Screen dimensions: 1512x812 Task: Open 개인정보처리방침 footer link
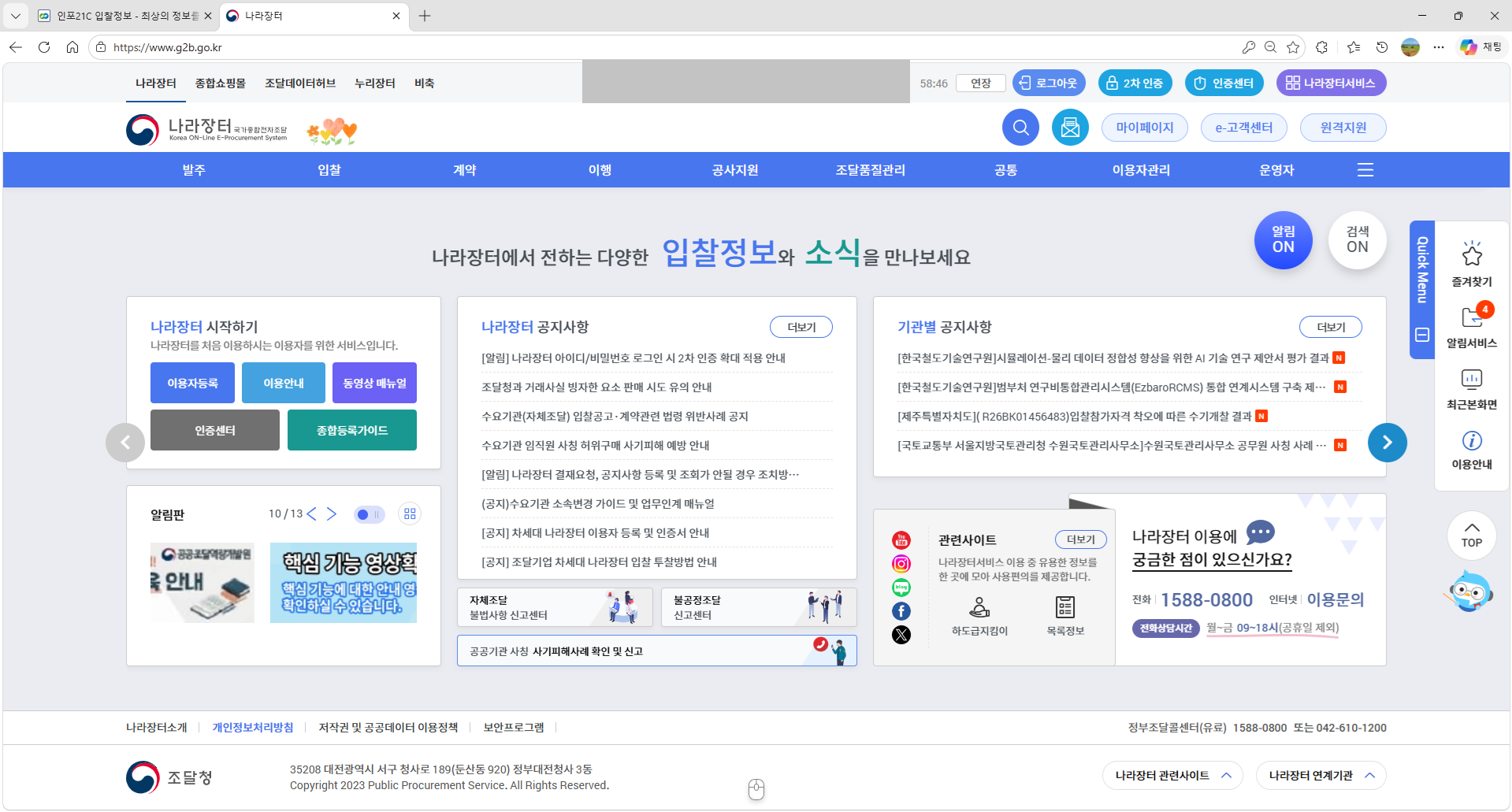(253, 728)
